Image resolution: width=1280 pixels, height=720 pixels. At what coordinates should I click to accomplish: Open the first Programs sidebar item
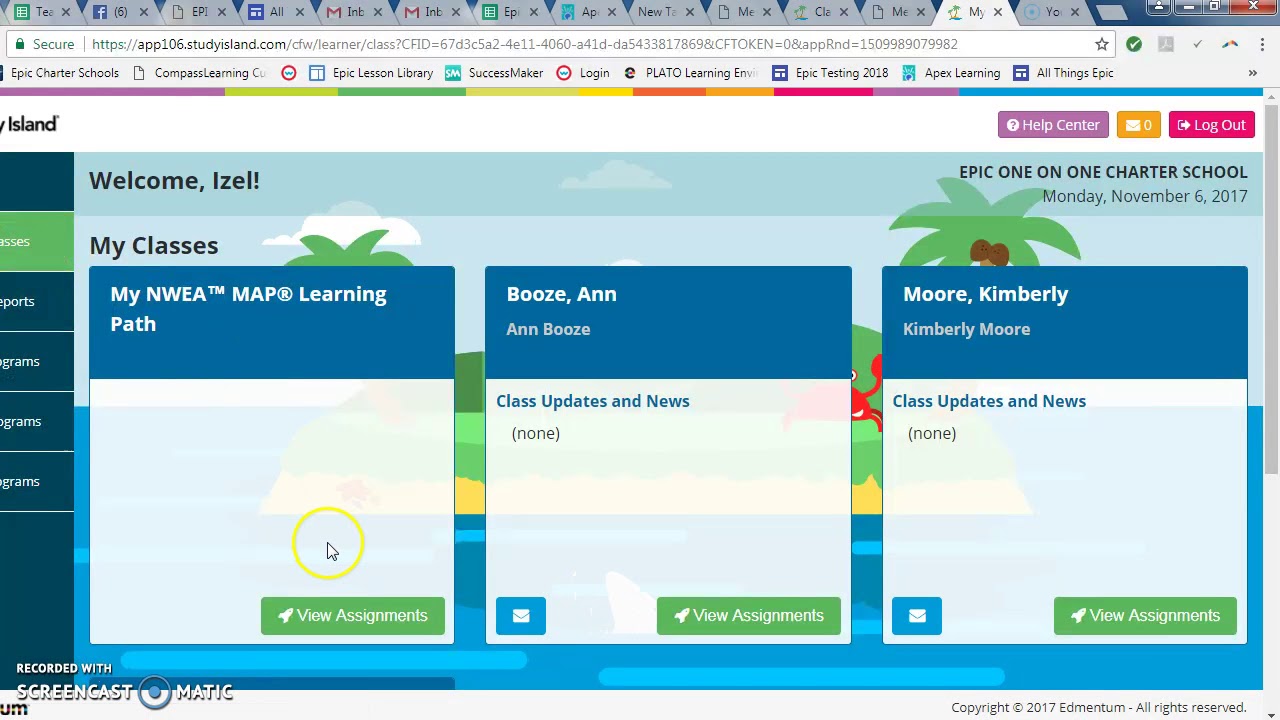coord(36,361)
